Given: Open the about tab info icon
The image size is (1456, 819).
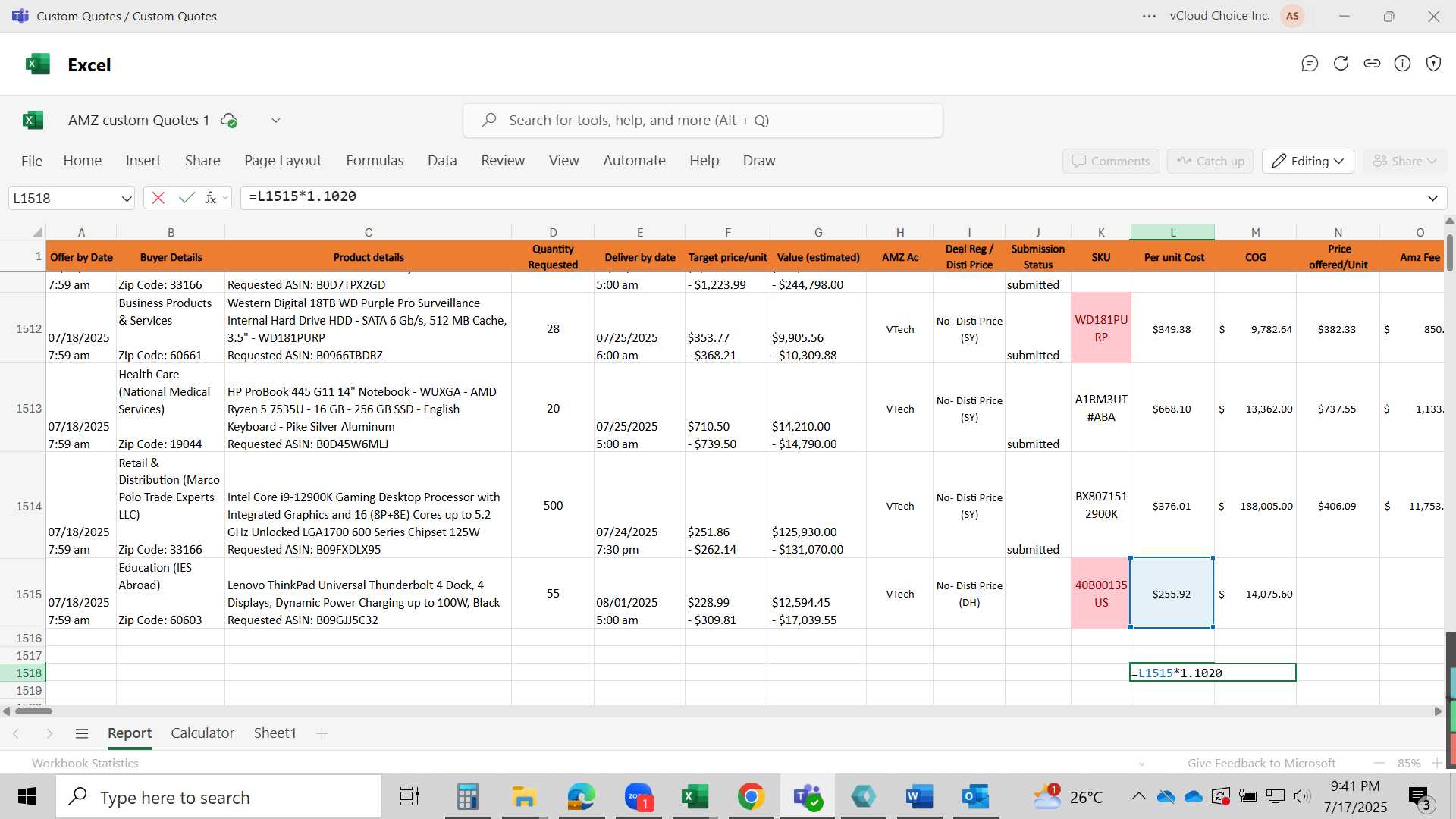Looking at the screenshot, I should [1403, 64].
